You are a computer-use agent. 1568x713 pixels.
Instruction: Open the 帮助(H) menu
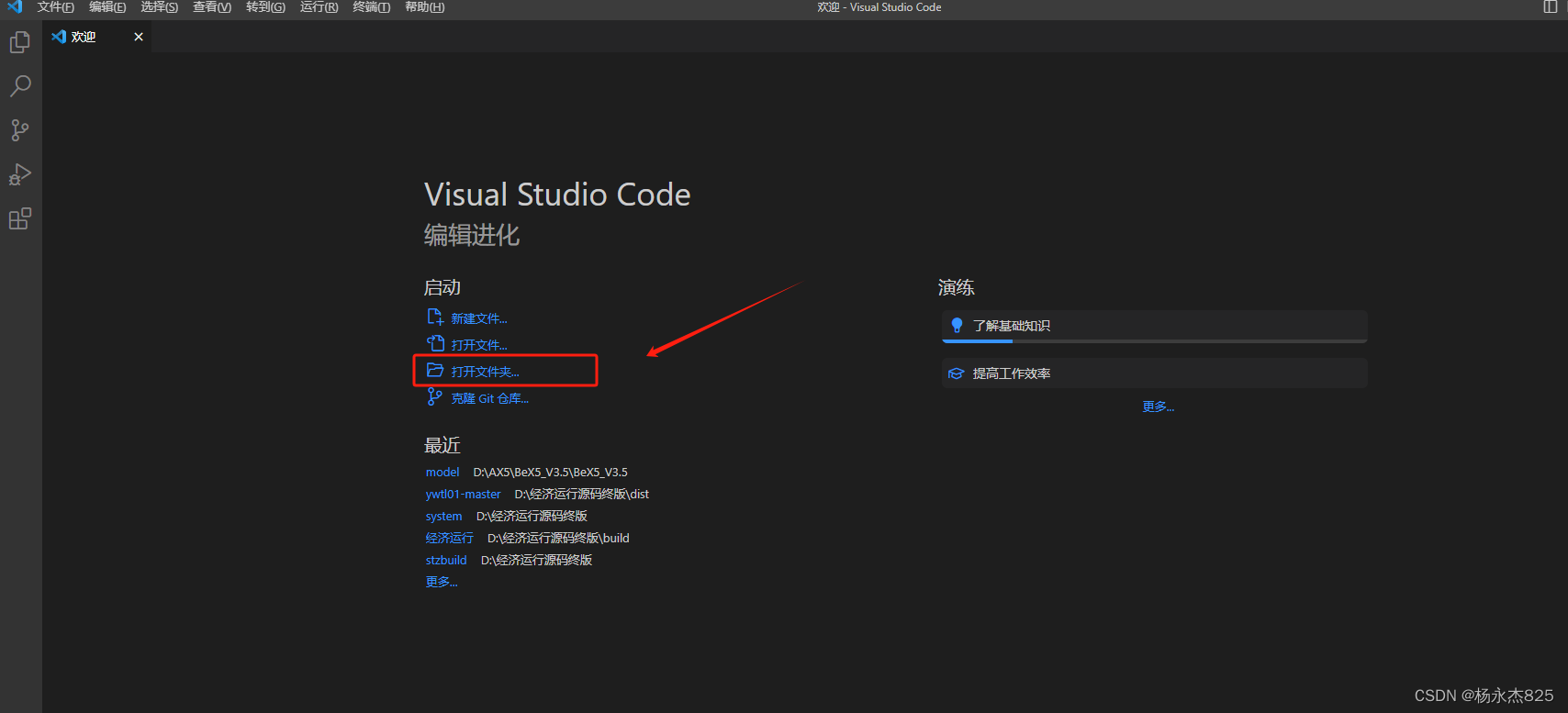point(425,6)
